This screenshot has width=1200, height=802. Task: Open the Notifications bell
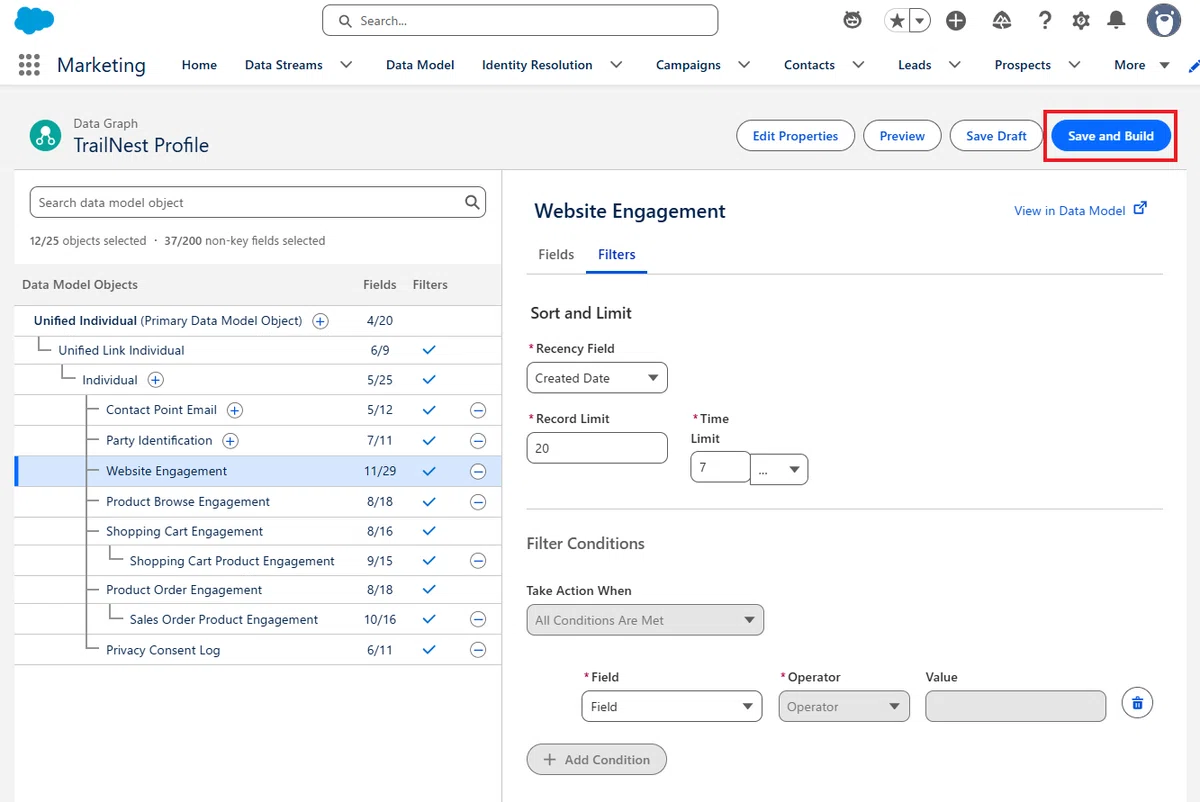(1117, 20)
